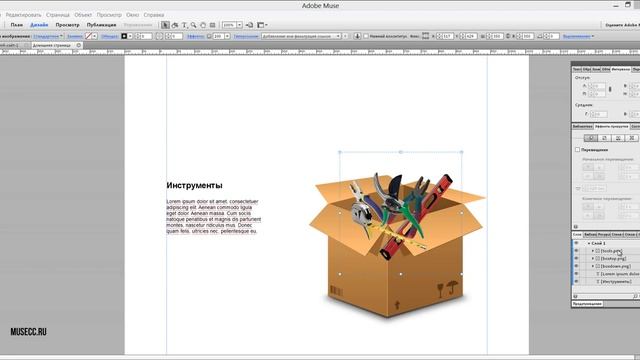Click the footer layout icon in control bar
This screenshot has width=640, height=360.
tap(425, 36)
